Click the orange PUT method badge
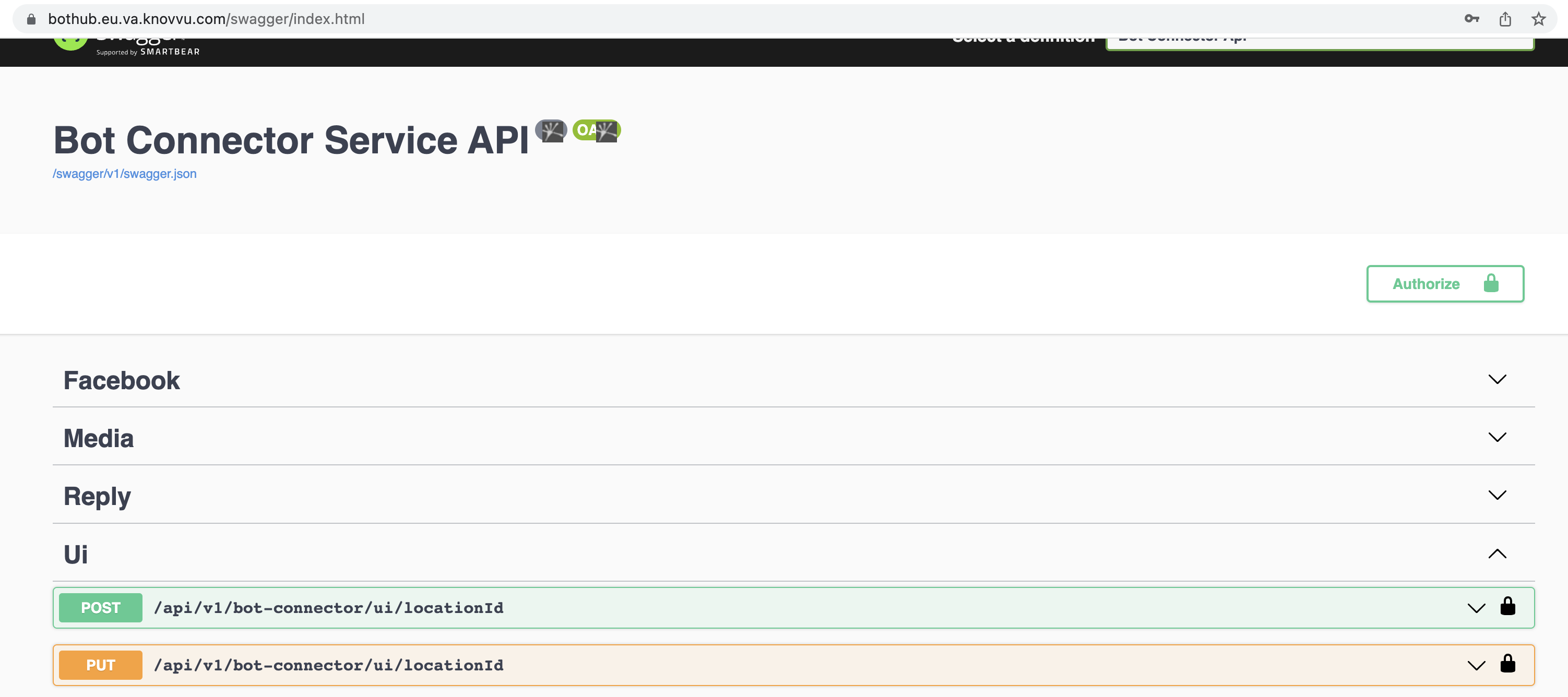The image size is (1568, 697). click(x=100, y=665)
